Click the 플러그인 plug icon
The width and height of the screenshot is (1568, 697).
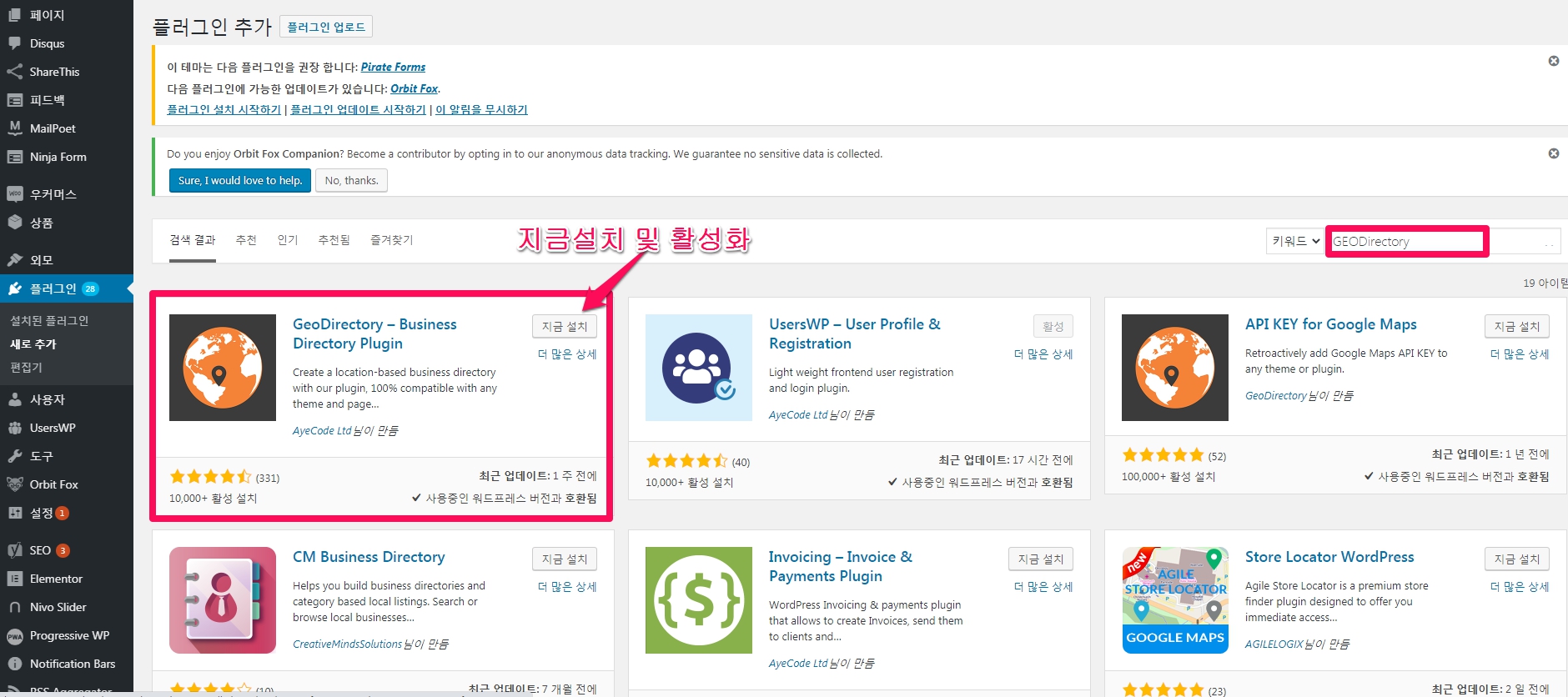pyautogui.click(x=14, y=288)
